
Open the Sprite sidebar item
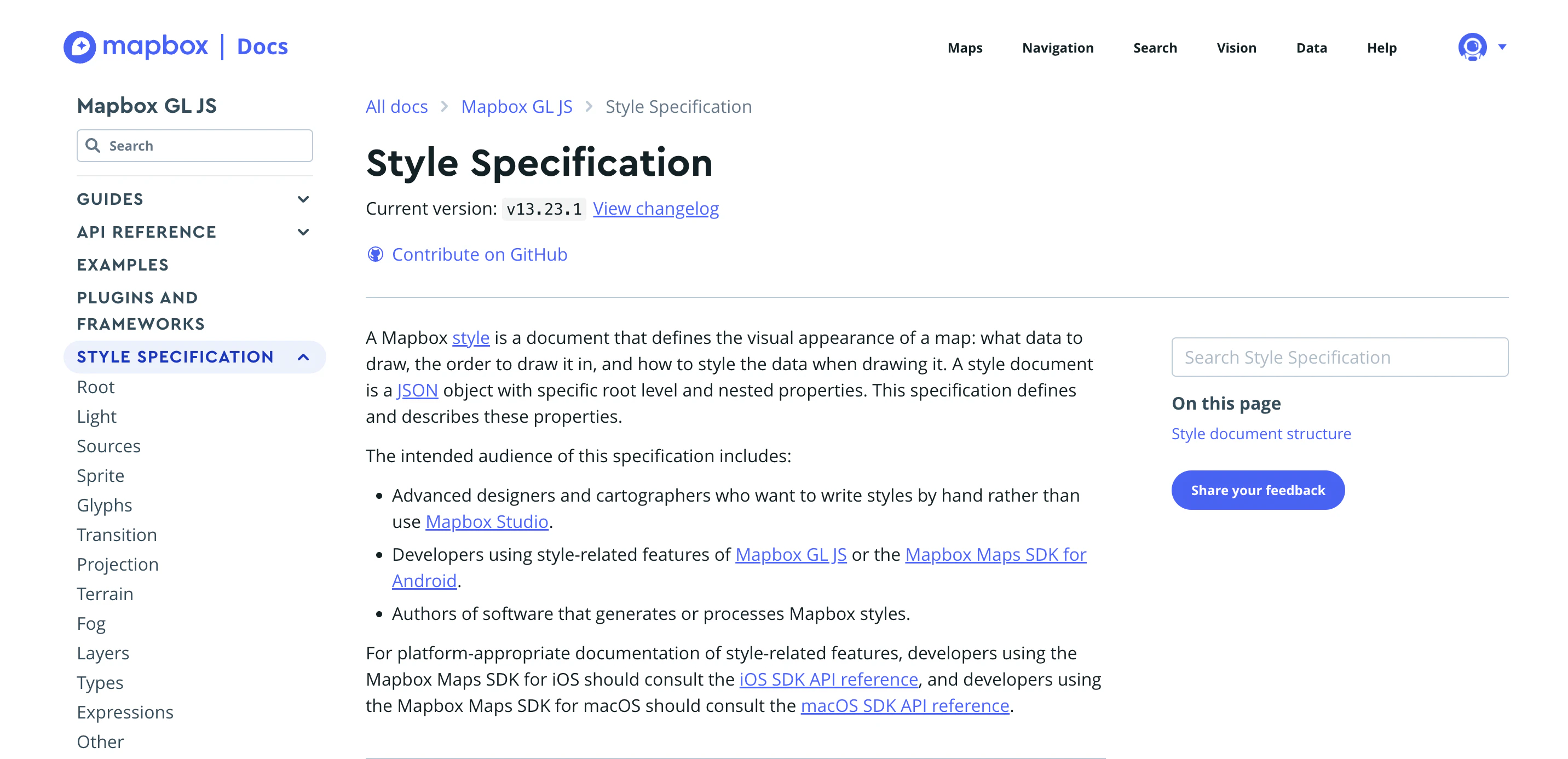[100, 476]
